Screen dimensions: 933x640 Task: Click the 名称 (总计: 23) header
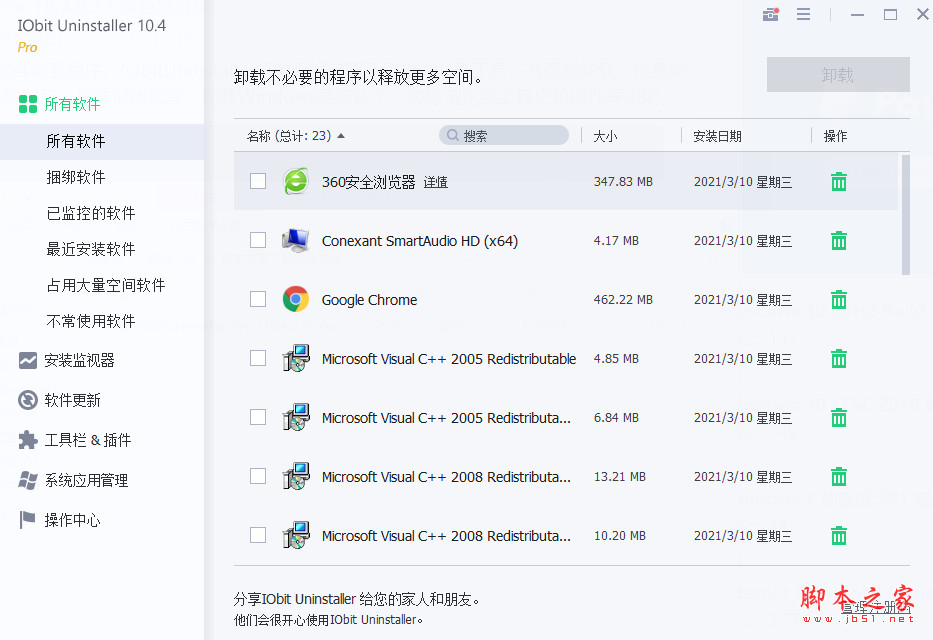(289, 136)
